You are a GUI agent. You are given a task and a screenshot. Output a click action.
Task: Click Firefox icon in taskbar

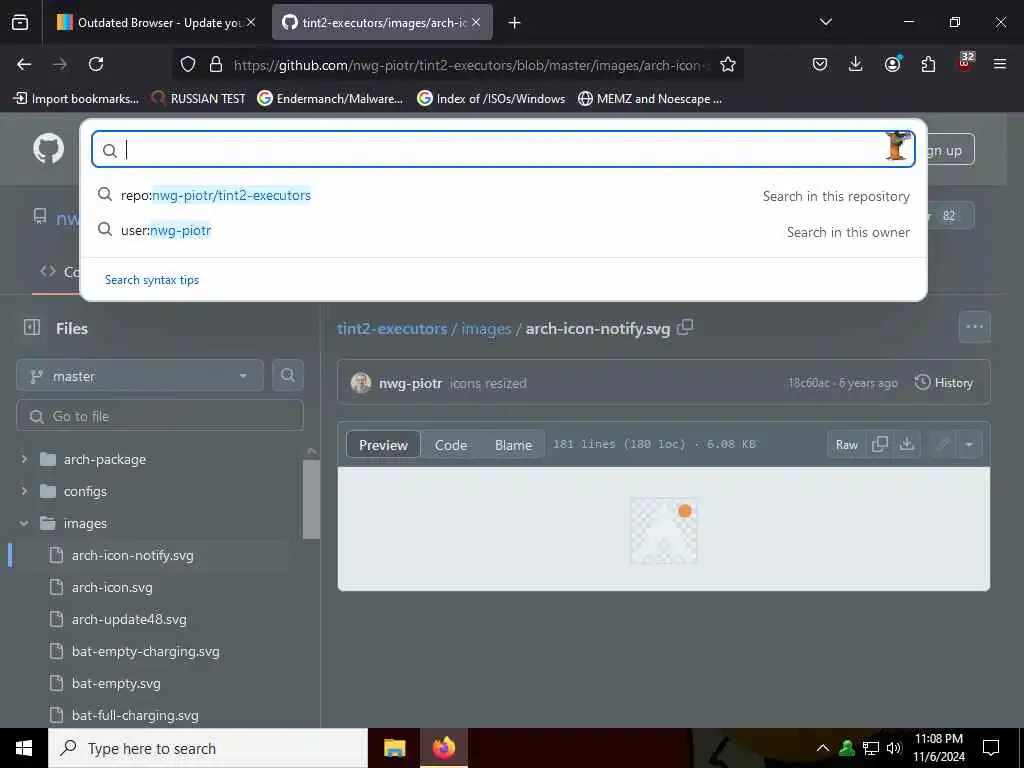pos(443,748)
